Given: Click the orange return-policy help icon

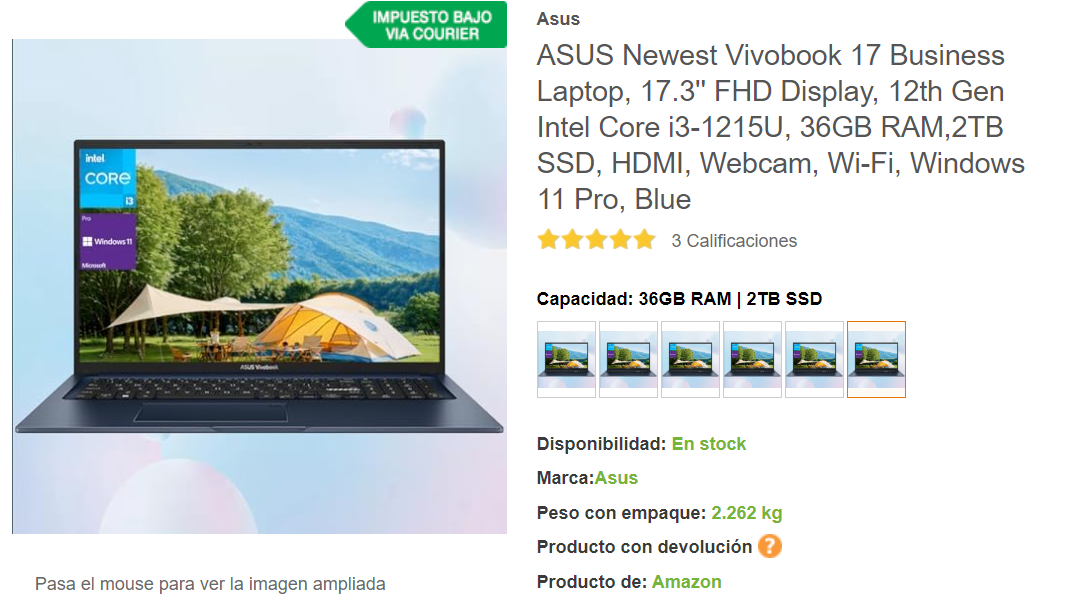Looking at the screenshot, I should [770, 546].
